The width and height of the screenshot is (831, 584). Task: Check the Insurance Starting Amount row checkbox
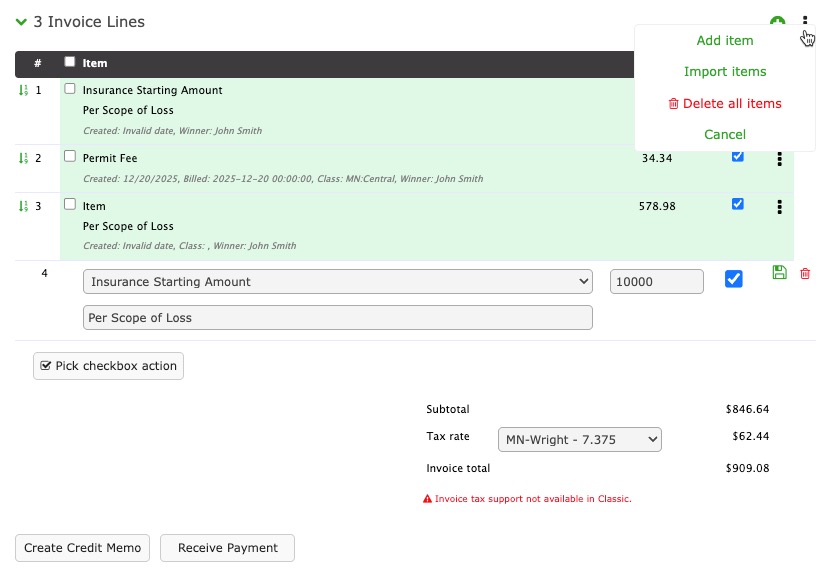pos(70,89)
